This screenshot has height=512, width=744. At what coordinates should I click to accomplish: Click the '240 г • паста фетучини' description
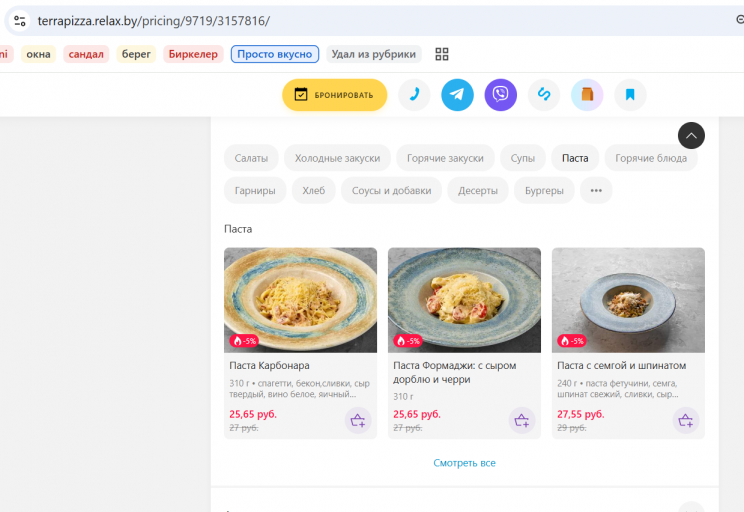tap(617, 389)
